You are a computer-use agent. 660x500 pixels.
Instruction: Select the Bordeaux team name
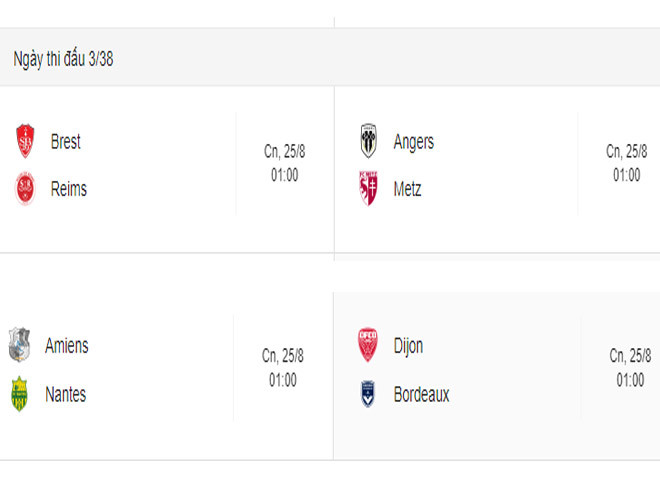[x=421, y=395]
